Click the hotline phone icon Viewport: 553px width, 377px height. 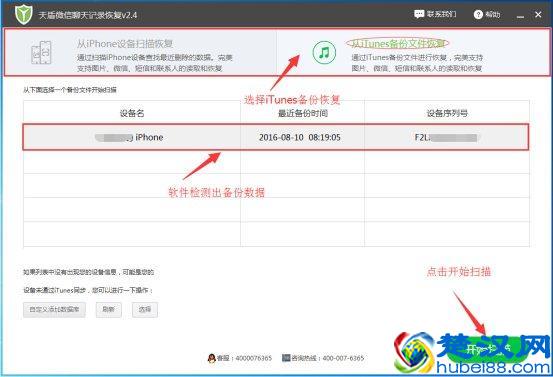pos(286,358)
